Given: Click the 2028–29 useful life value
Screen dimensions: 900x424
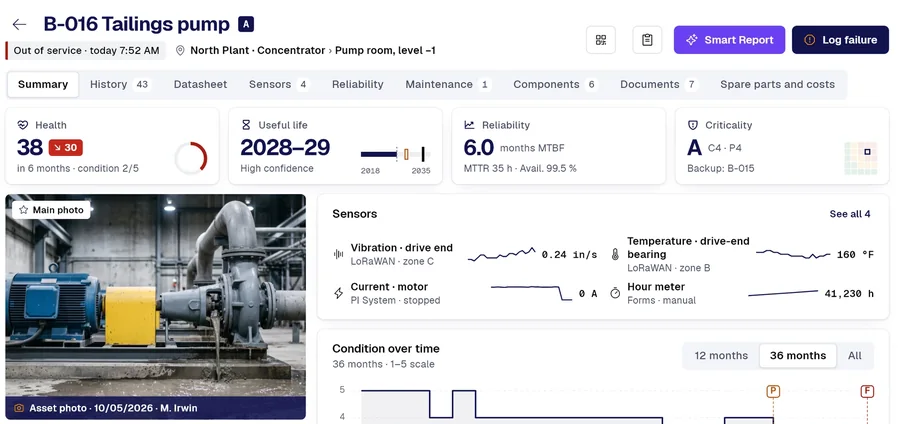Looking at the screenshot, I should click(x=285, y=147).
